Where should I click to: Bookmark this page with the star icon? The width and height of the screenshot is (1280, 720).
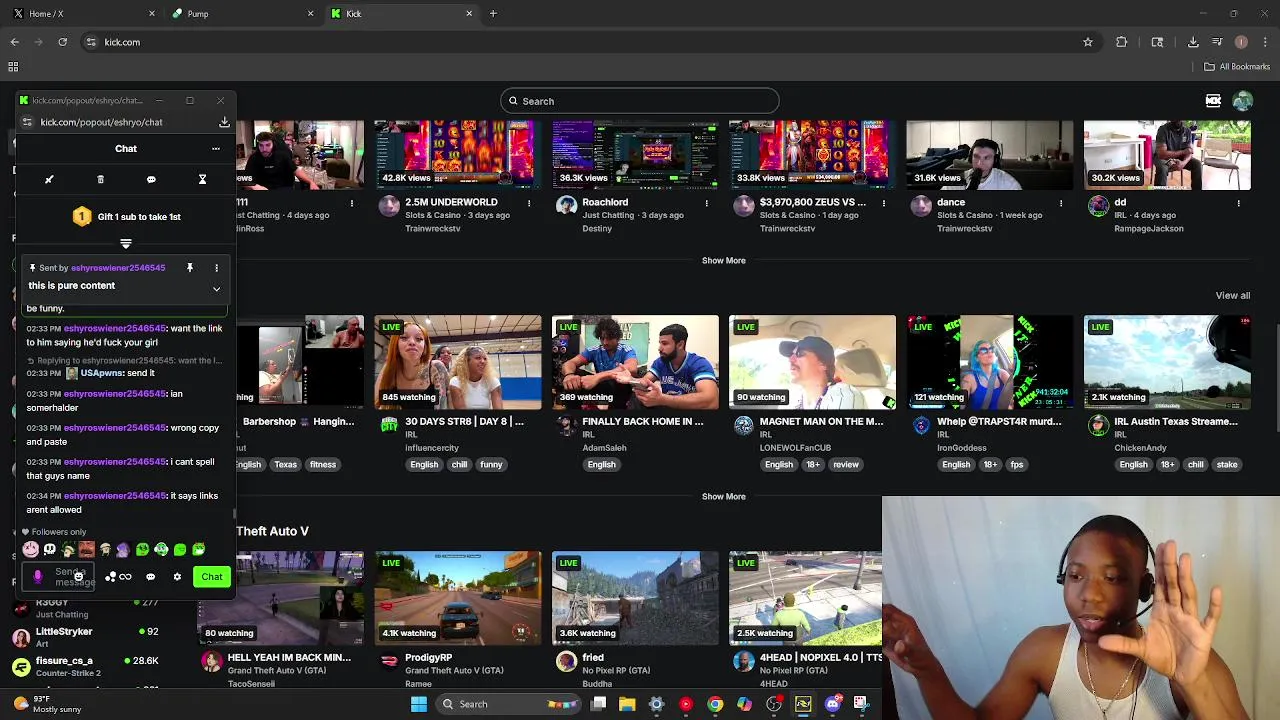click(x=1088, y=42)
